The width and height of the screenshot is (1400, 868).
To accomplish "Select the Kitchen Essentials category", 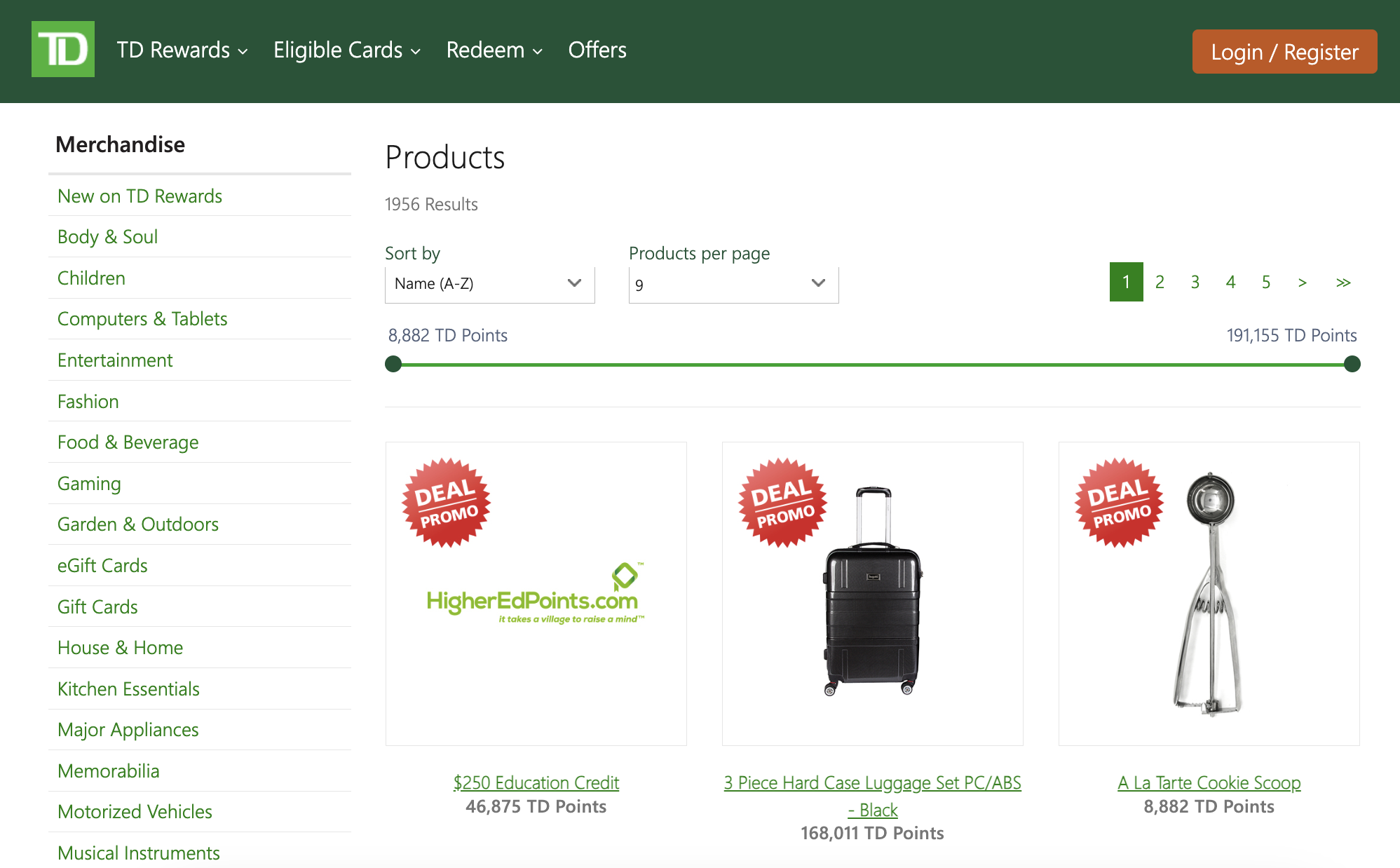I will click(128, 689).
